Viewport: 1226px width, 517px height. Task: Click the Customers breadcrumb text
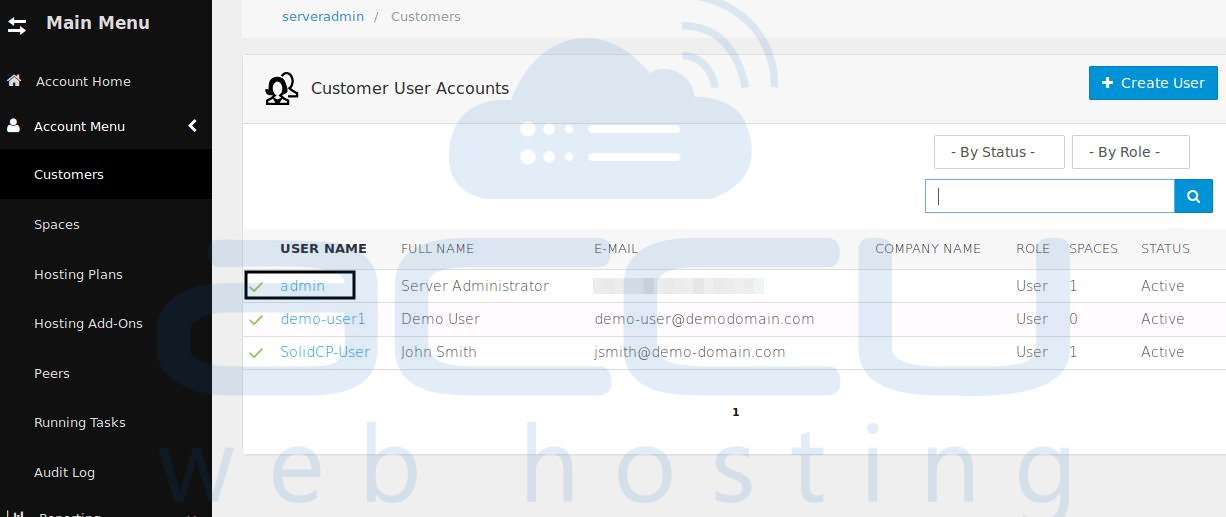[x=426, y=16]
